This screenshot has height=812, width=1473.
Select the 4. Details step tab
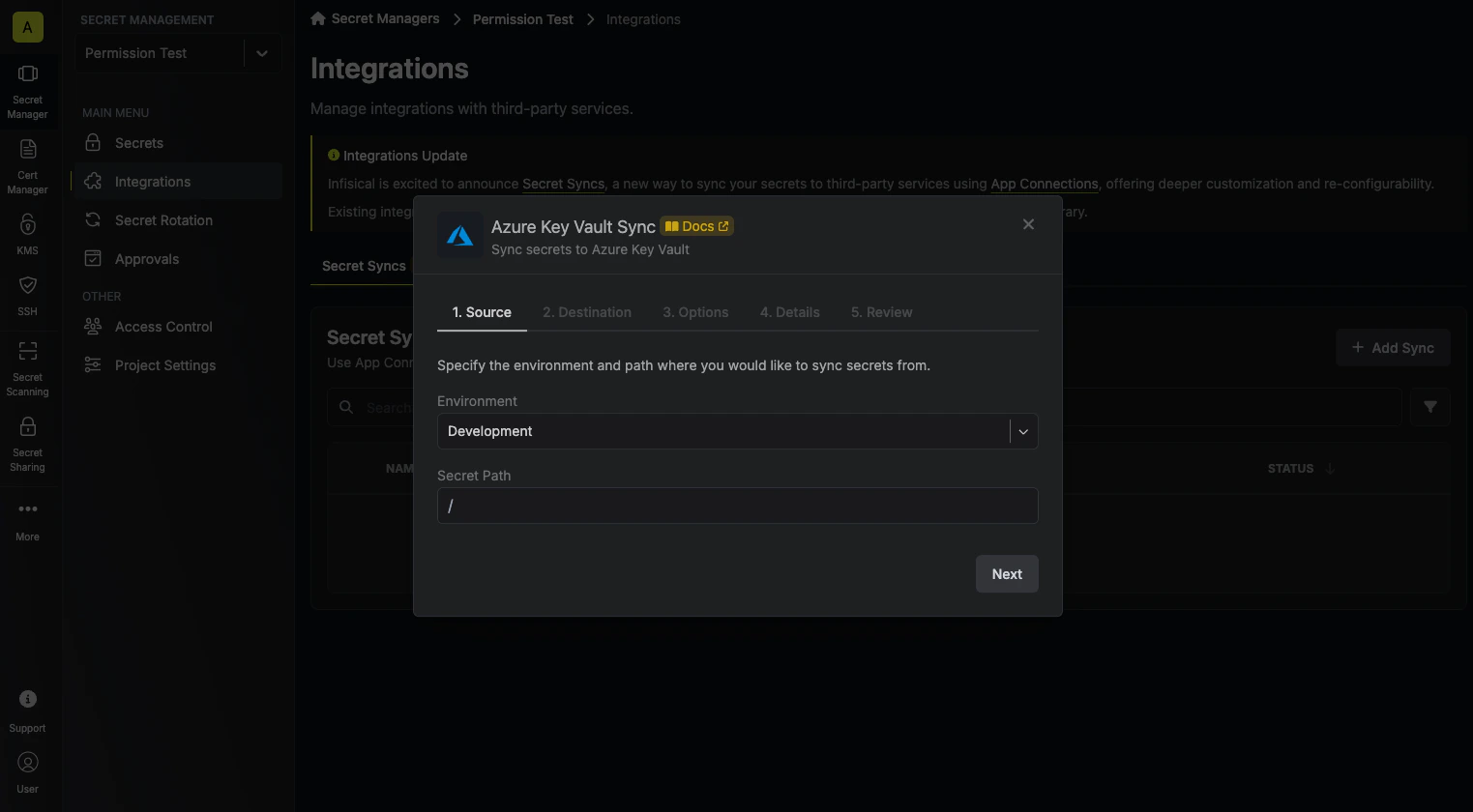coord(789,312)
